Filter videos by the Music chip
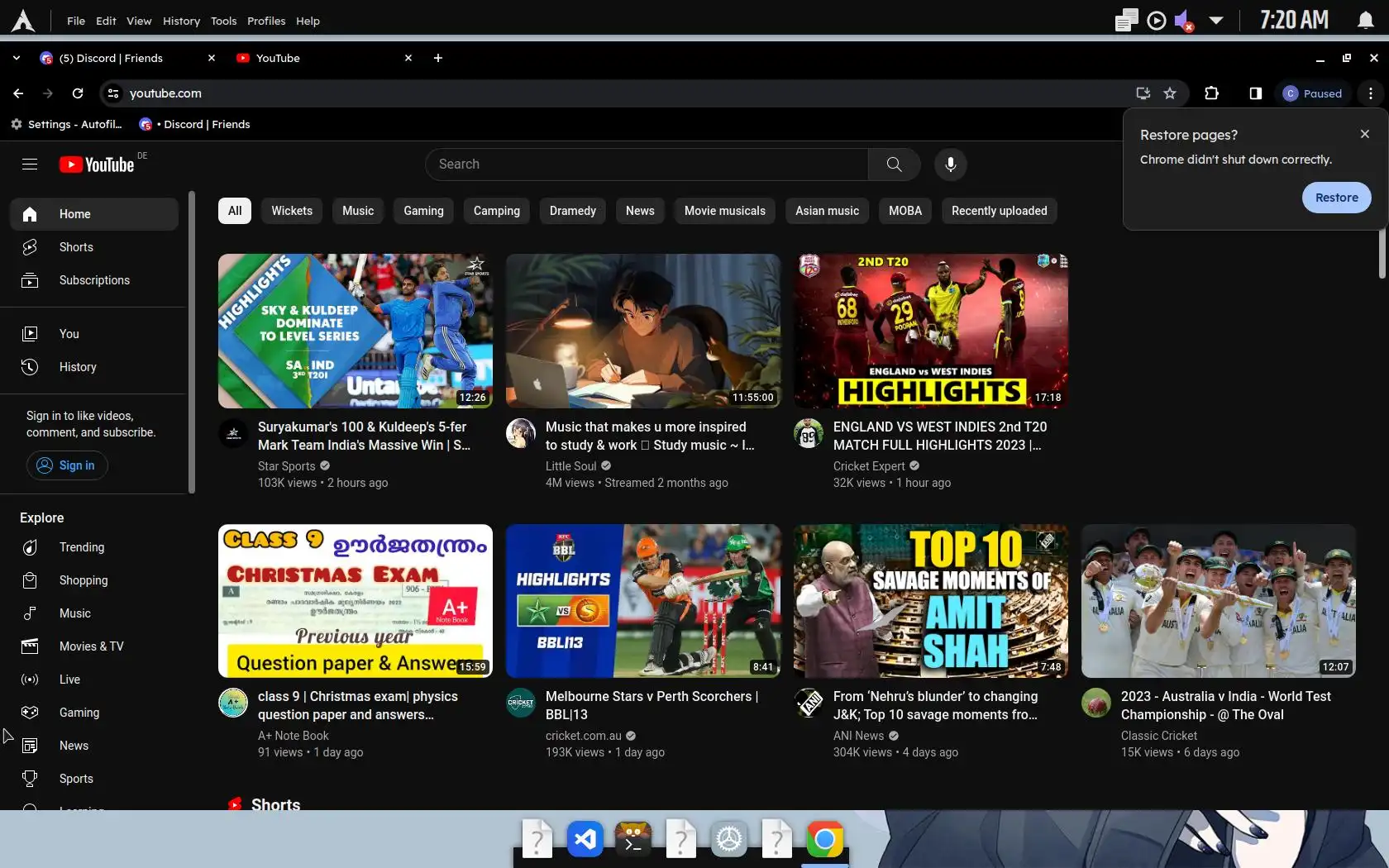 point(358,211)
